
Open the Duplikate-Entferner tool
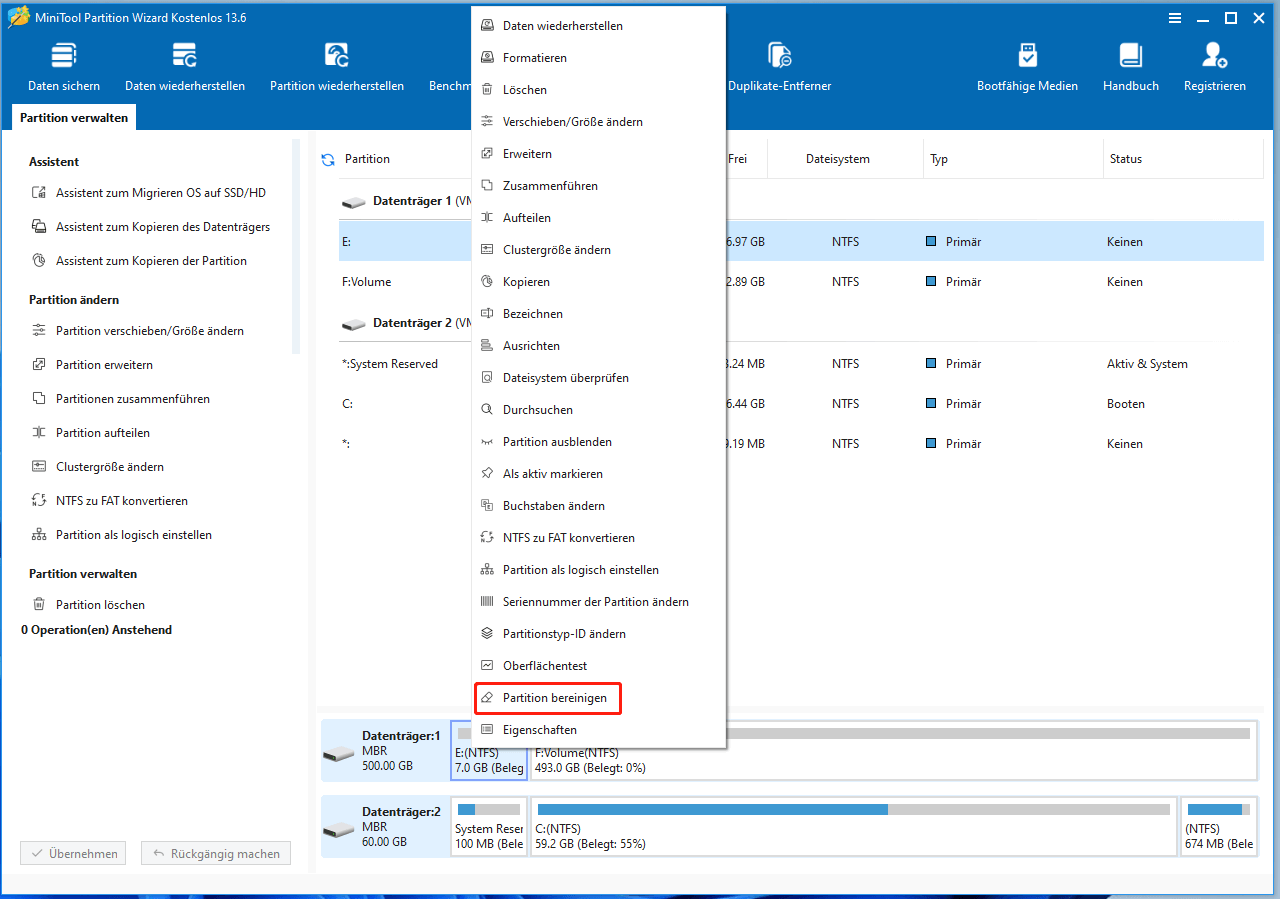779,64
